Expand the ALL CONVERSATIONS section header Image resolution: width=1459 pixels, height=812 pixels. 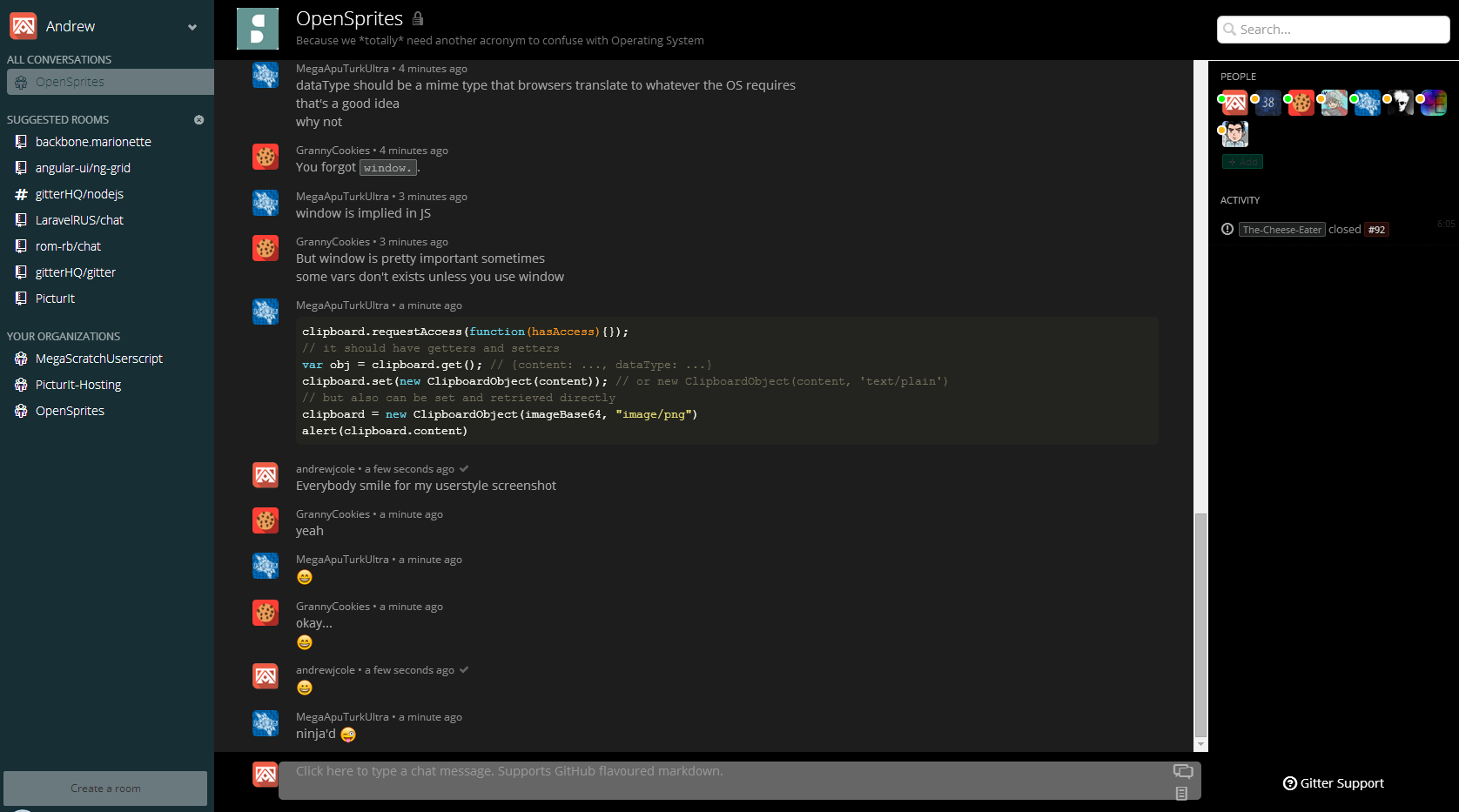point(58,59)
